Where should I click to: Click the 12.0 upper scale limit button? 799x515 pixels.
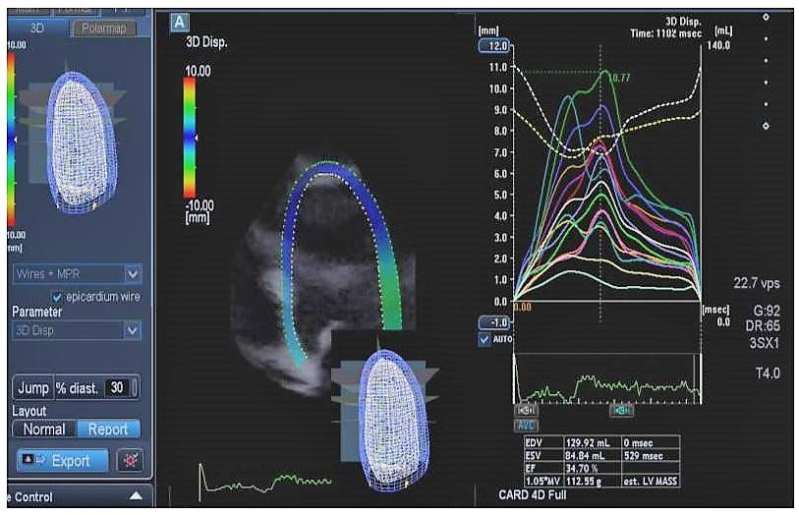click(496, 46)
